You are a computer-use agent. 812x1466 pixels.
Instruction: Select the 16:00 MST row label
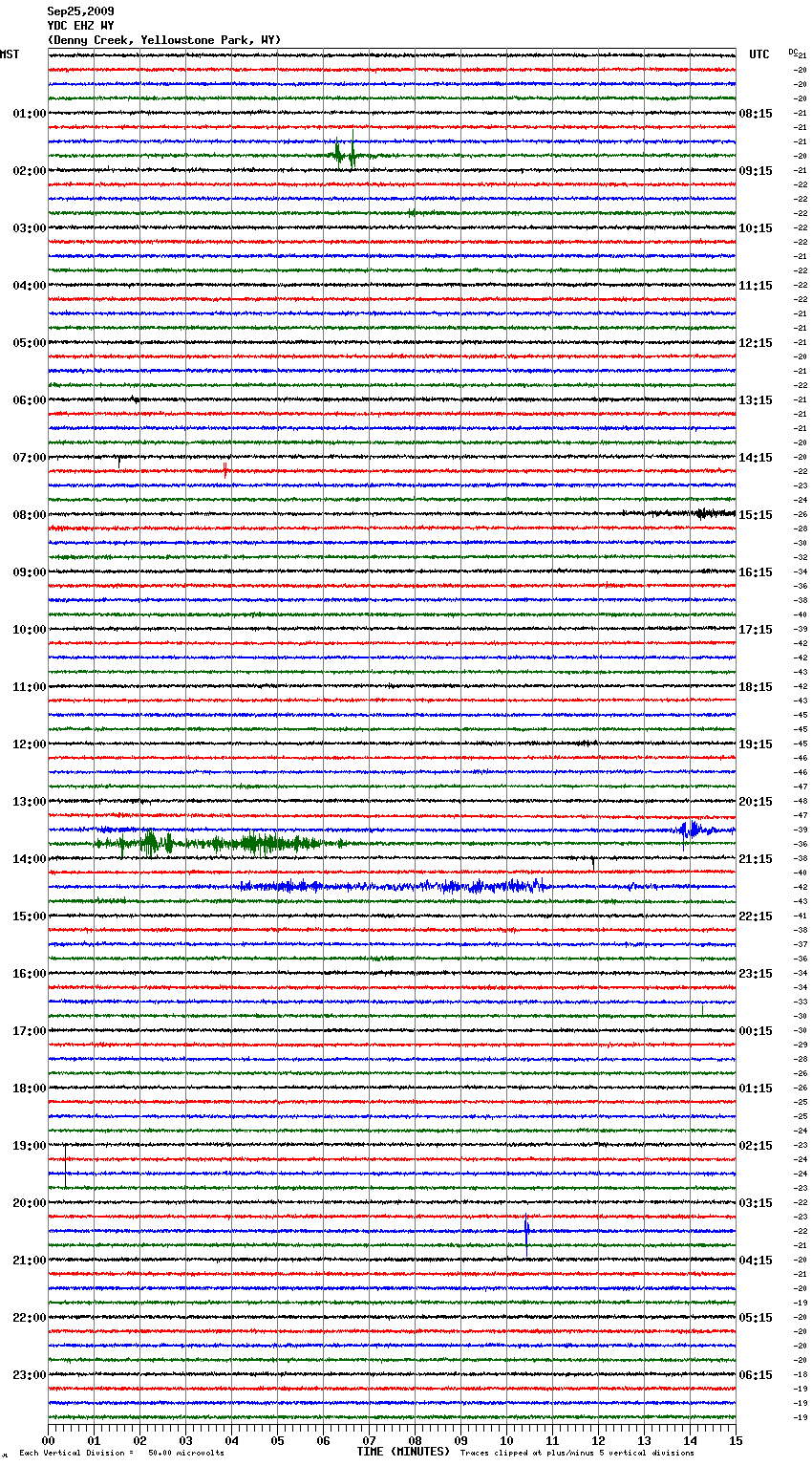click(30, 974)
